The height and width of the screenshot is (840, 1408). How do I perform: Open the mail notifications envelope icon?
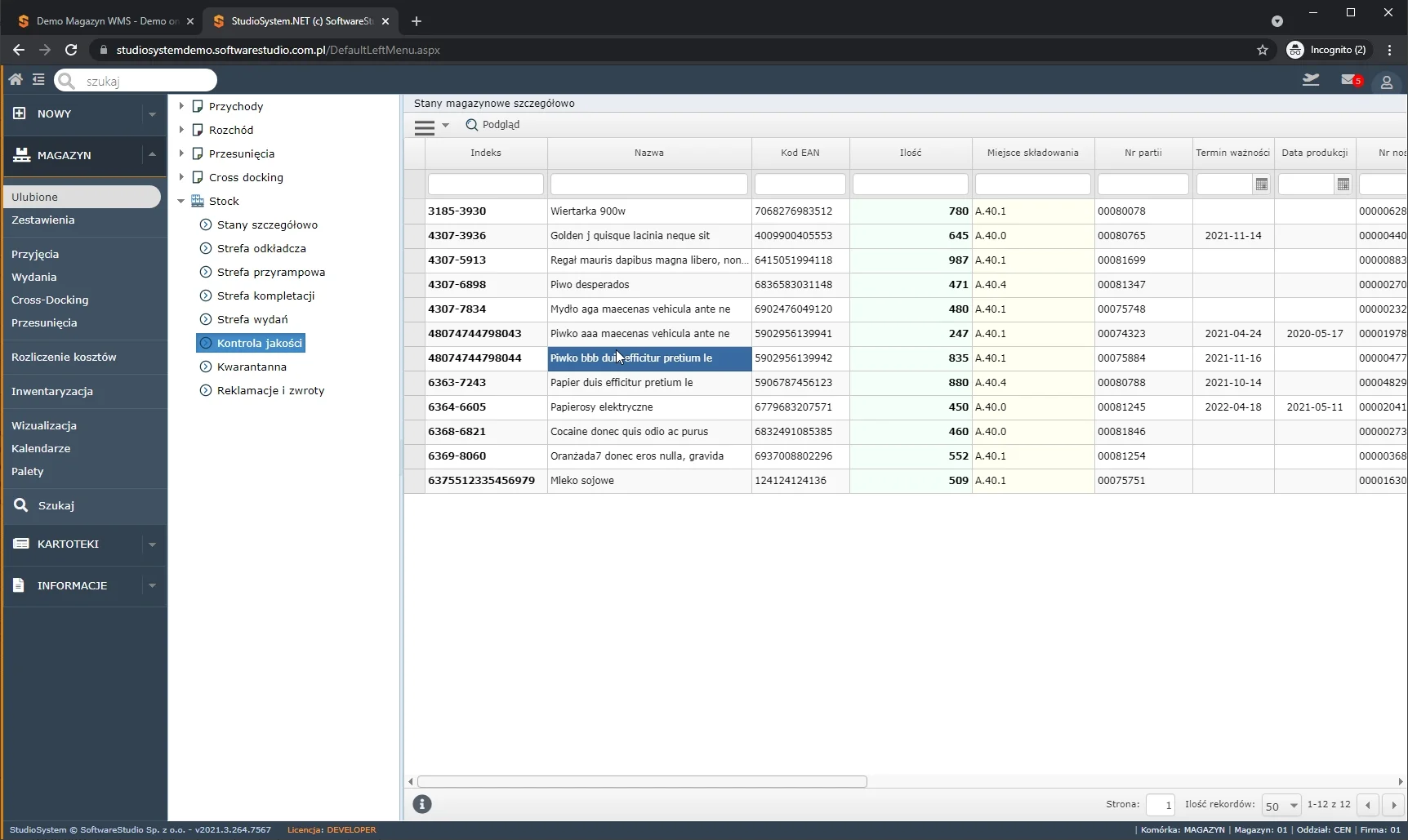click(1348, 80)
